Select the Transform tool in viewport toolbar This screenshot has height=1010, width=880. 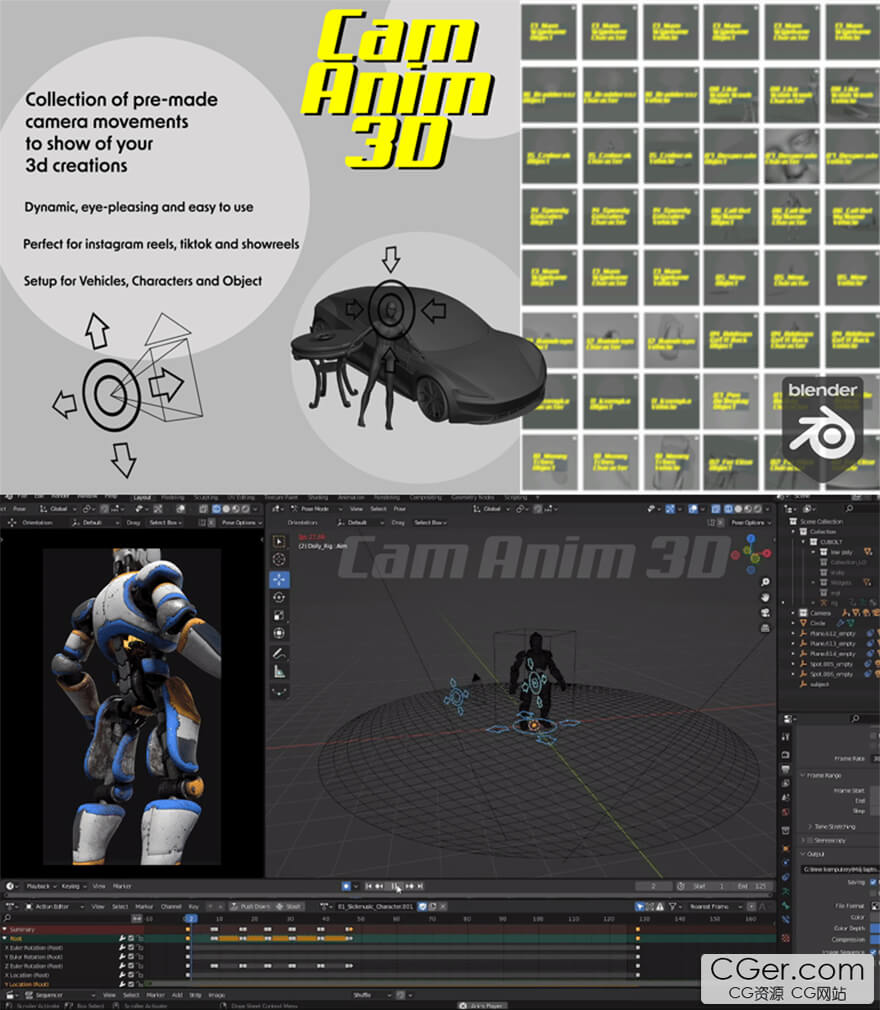point(279,633)
